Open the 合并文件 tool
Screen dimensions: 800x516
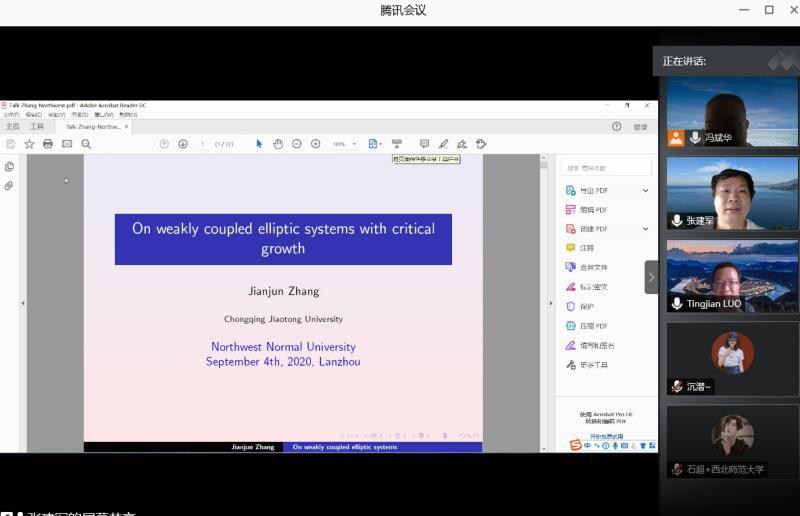coord(593,267)
